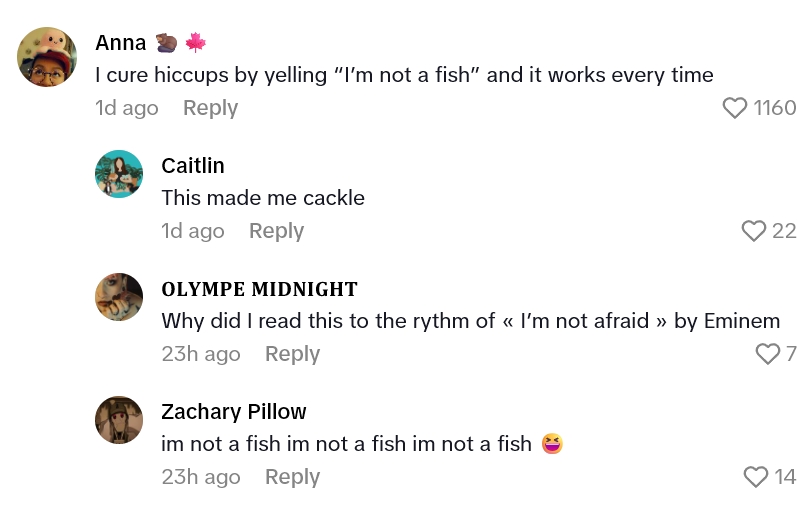Open Anna's username link
The image size is (797, 515).
(x=120, y=43)
